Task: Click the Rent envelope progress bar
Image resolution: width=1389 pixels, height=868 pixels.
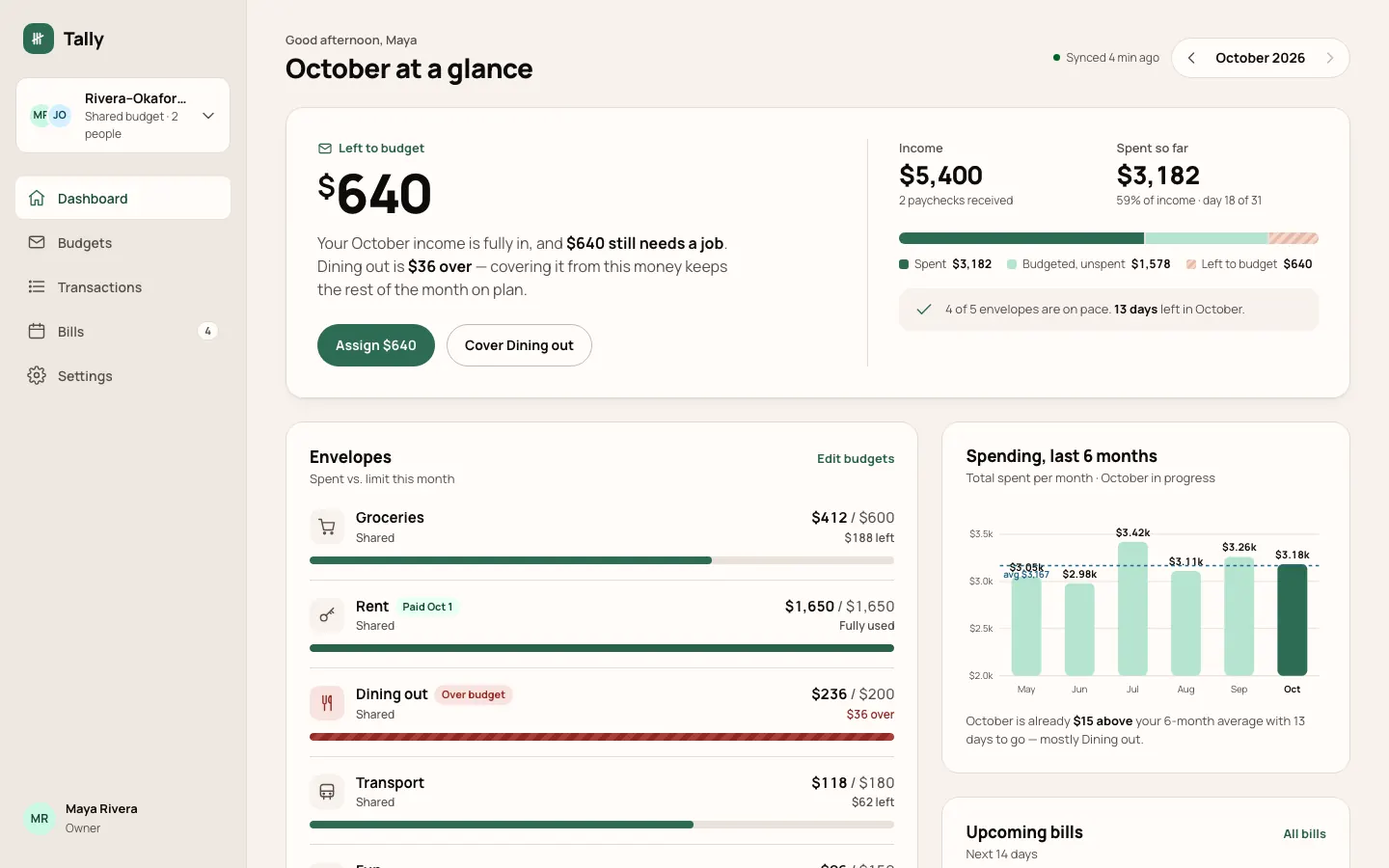Action: coord(602,648)
